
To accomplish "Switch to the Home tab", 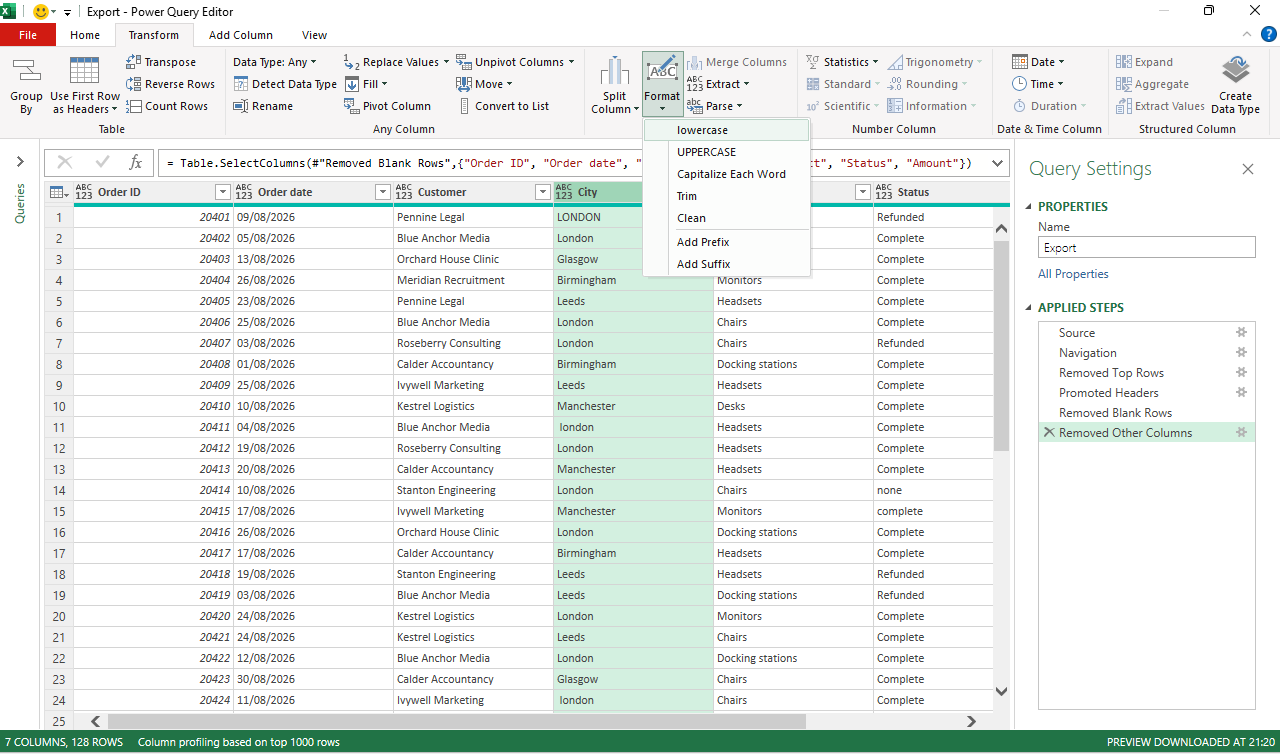I will pos(85,35).
